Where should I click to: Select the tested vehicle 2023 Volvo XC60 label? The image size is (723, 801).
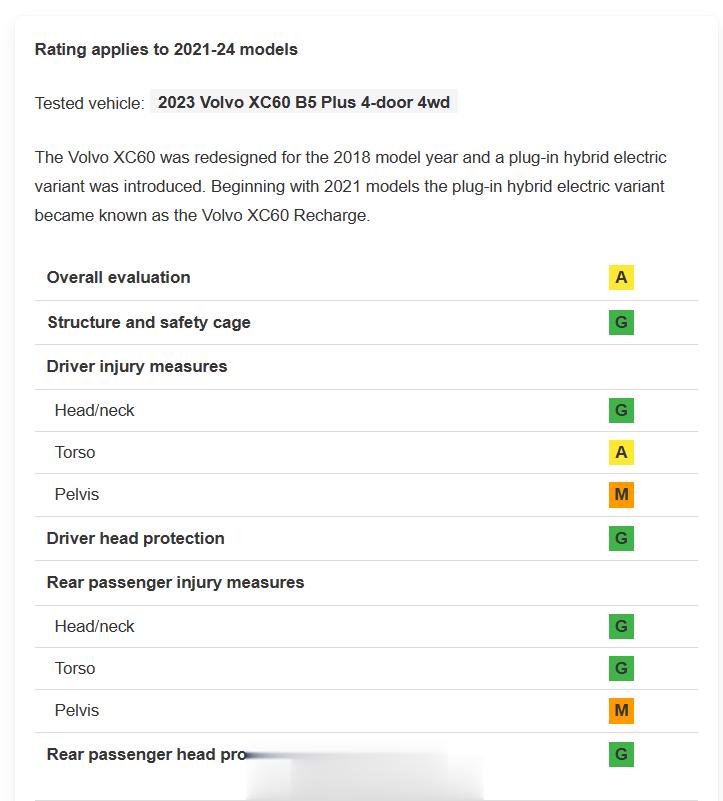pyautogui.click(x=304, y=102)
